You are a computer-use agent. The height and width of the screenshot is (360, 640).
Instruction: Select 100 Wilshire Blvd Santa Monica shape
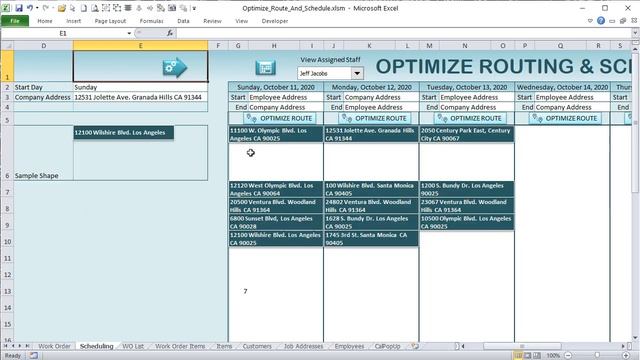(x=371, y=189)
